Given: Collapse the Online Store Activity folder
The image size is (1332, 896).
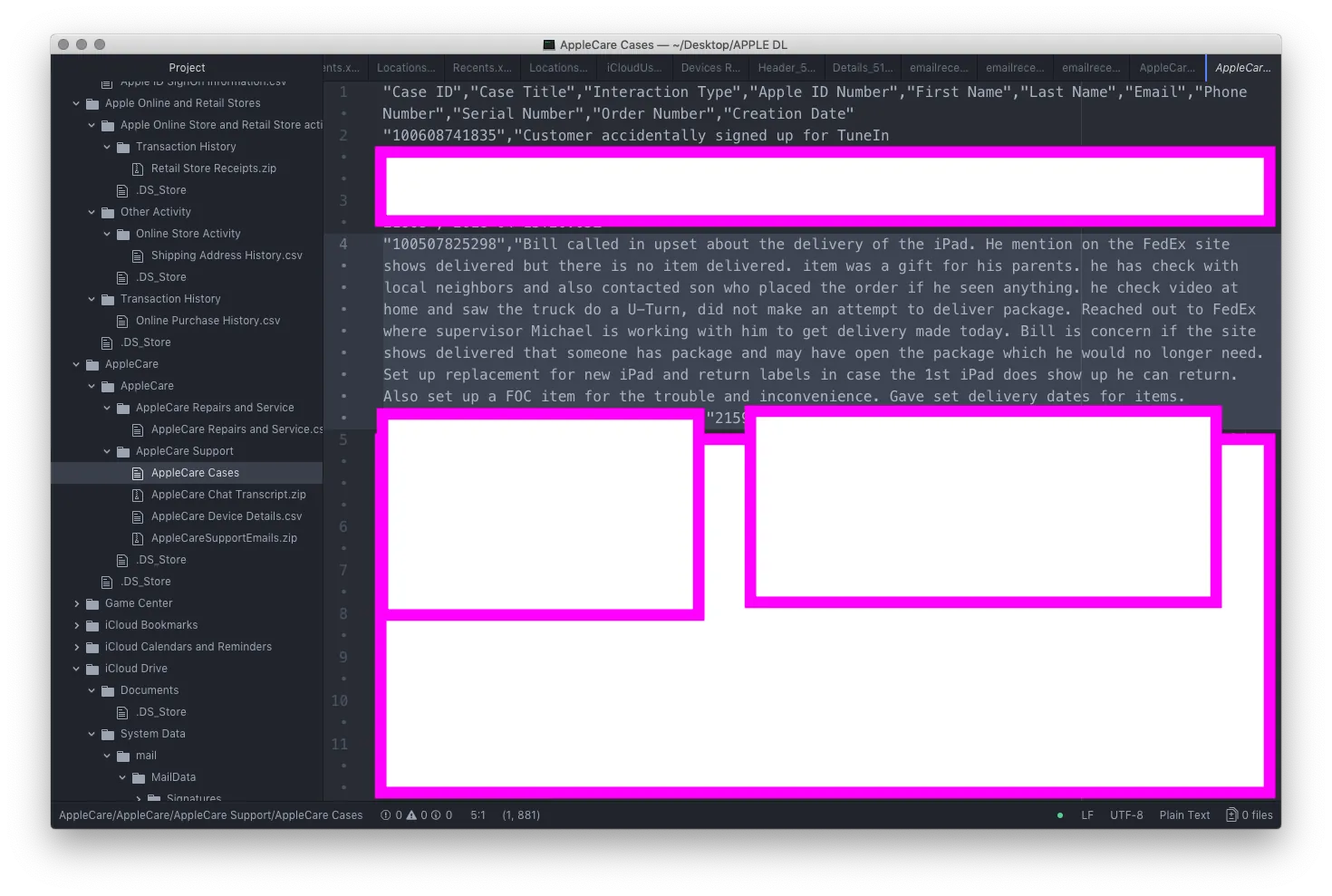Looking at the screenshot, I should tap(107, 234).
